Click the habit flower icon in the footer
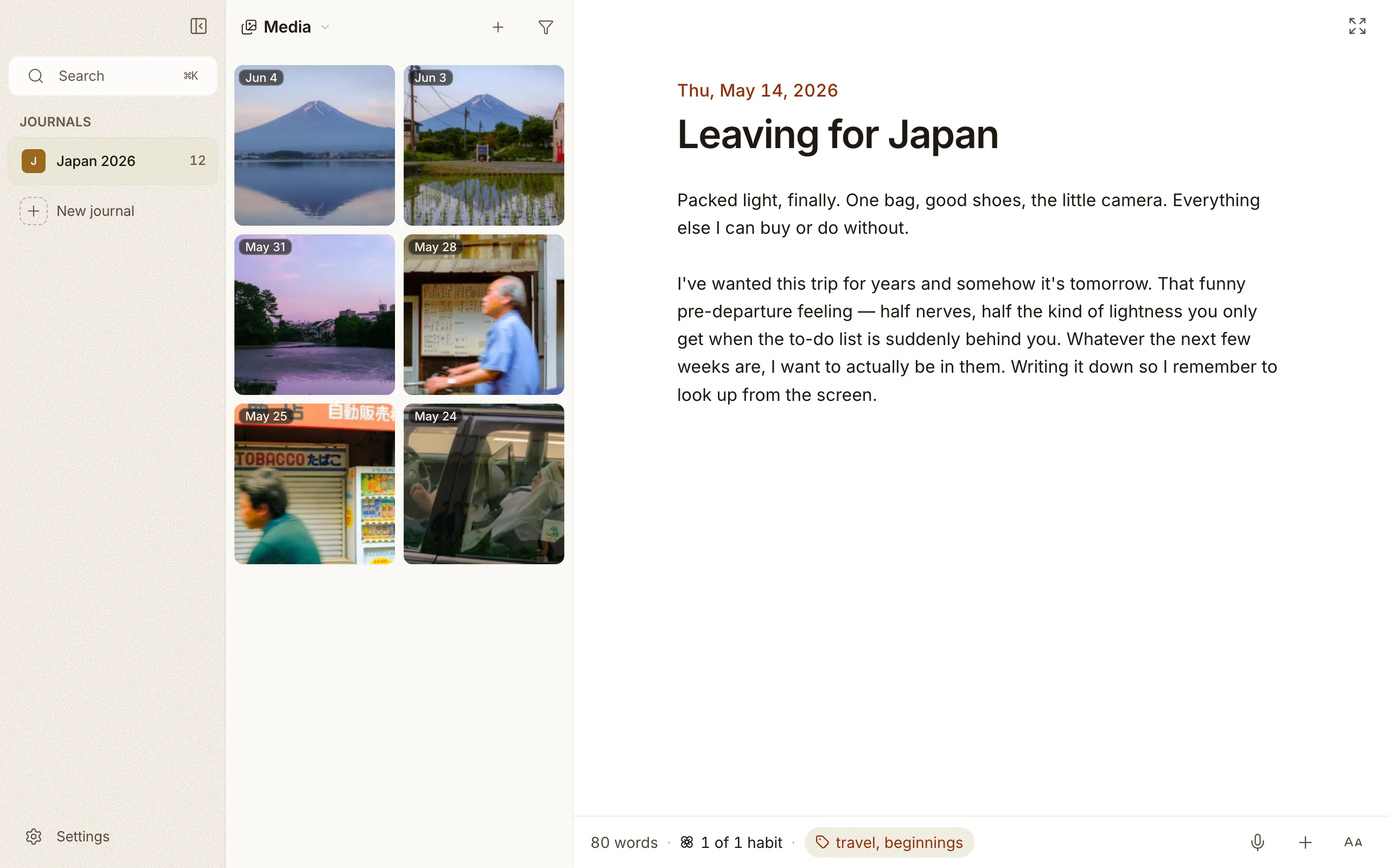The height and width of the screenshot is (868, 1389). point(687,842)
